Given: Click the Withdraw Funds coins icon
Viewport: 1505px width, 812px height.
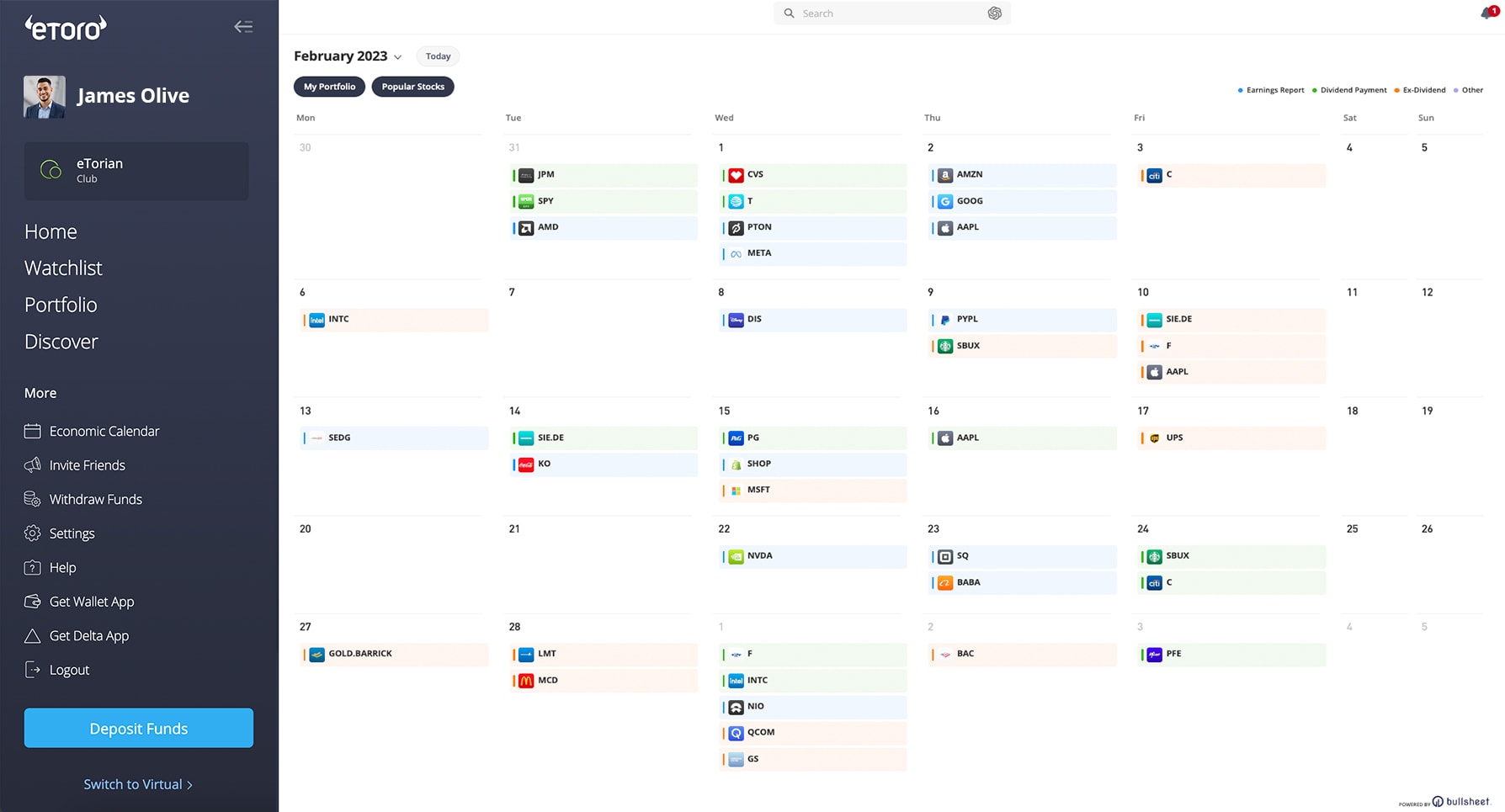Looking at the screenshot, I should (x=32, y=499).
